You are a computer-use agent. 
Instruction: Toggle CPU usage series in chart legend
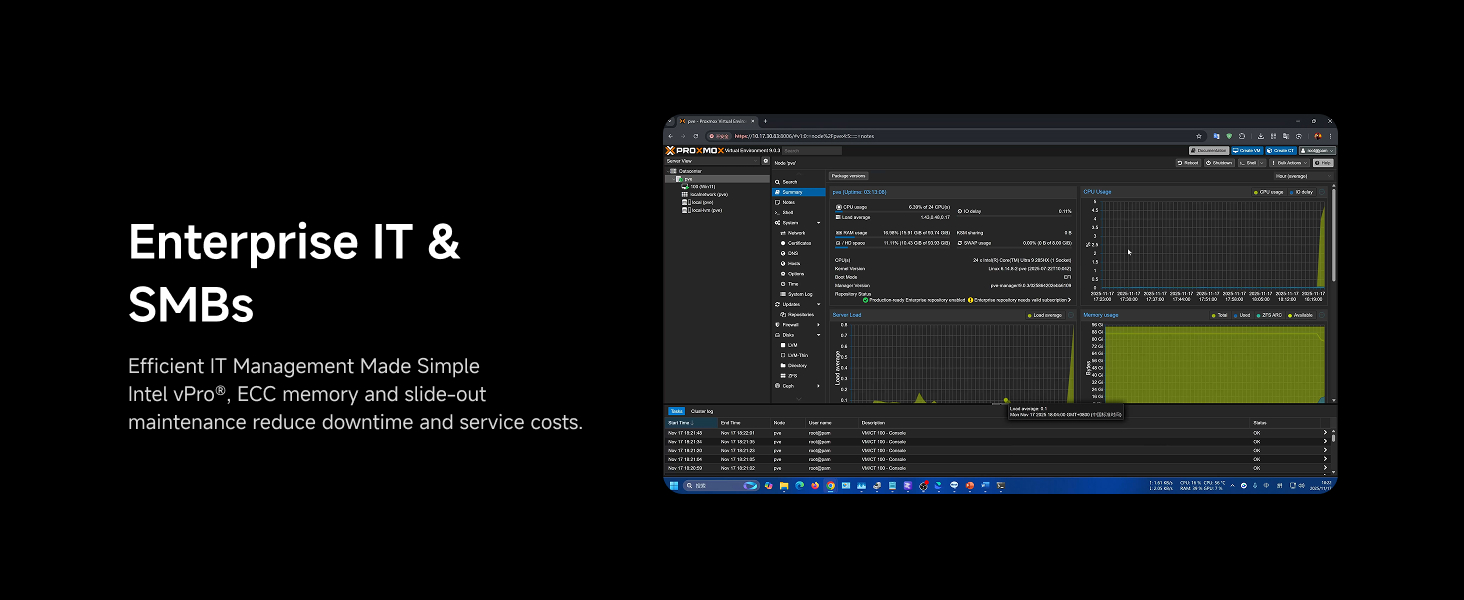click(x=1269, y=192)
